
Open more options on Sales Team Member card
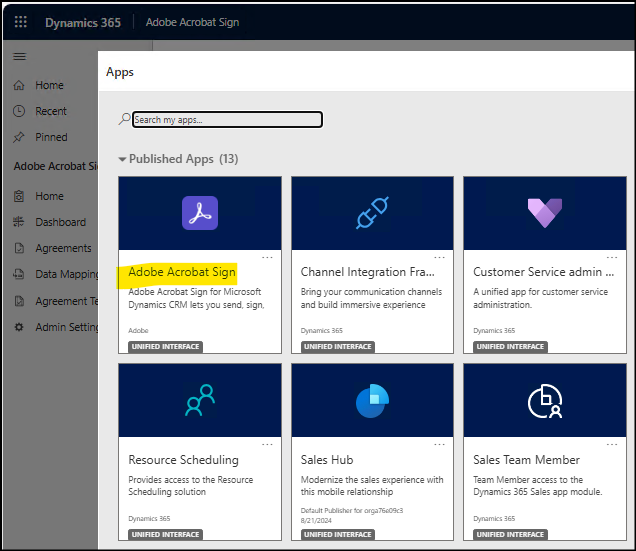tap(612, 444)
